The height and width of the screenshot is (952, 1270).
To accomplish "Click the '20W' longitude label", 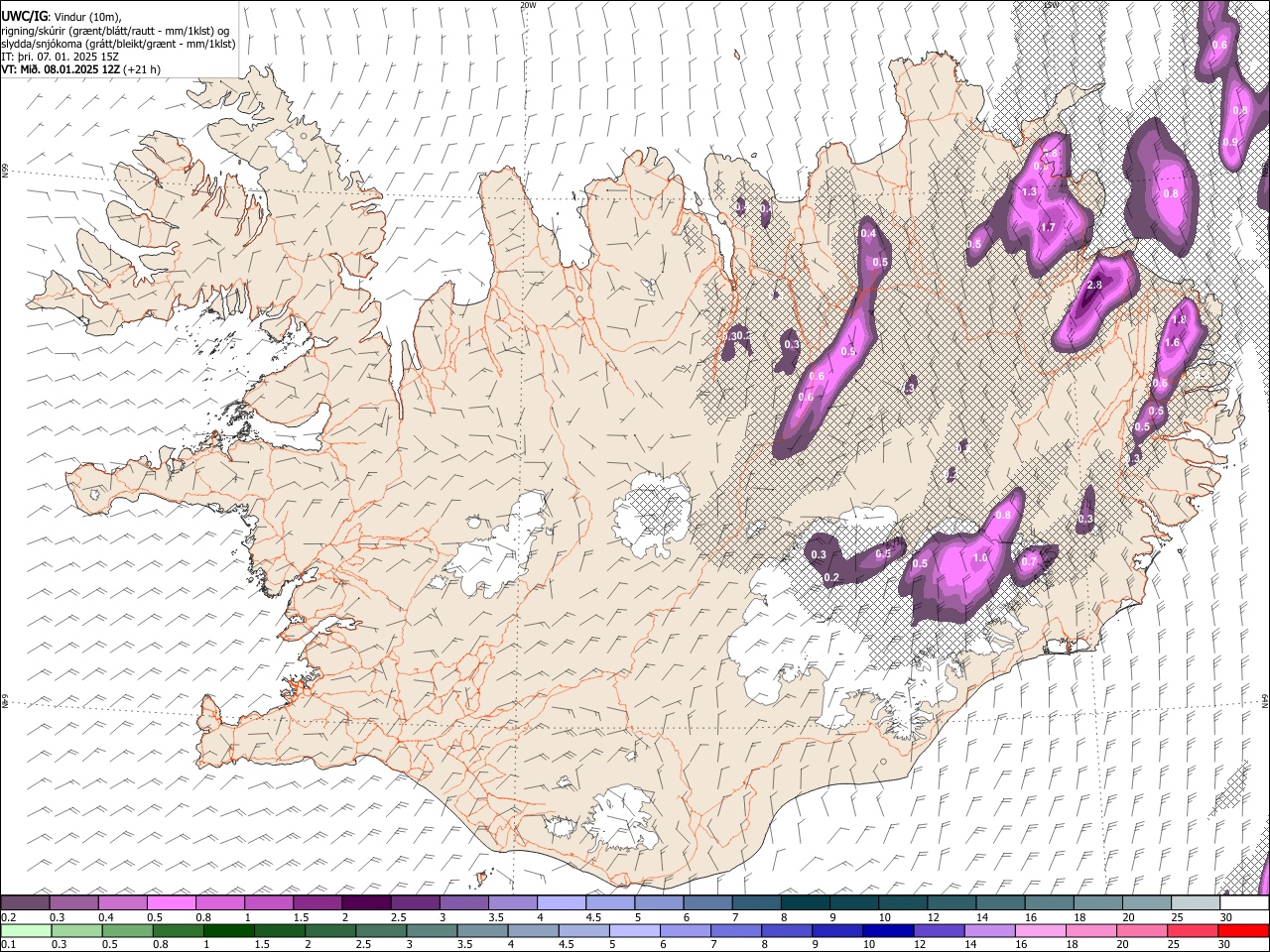I will [x=528, y=5].
